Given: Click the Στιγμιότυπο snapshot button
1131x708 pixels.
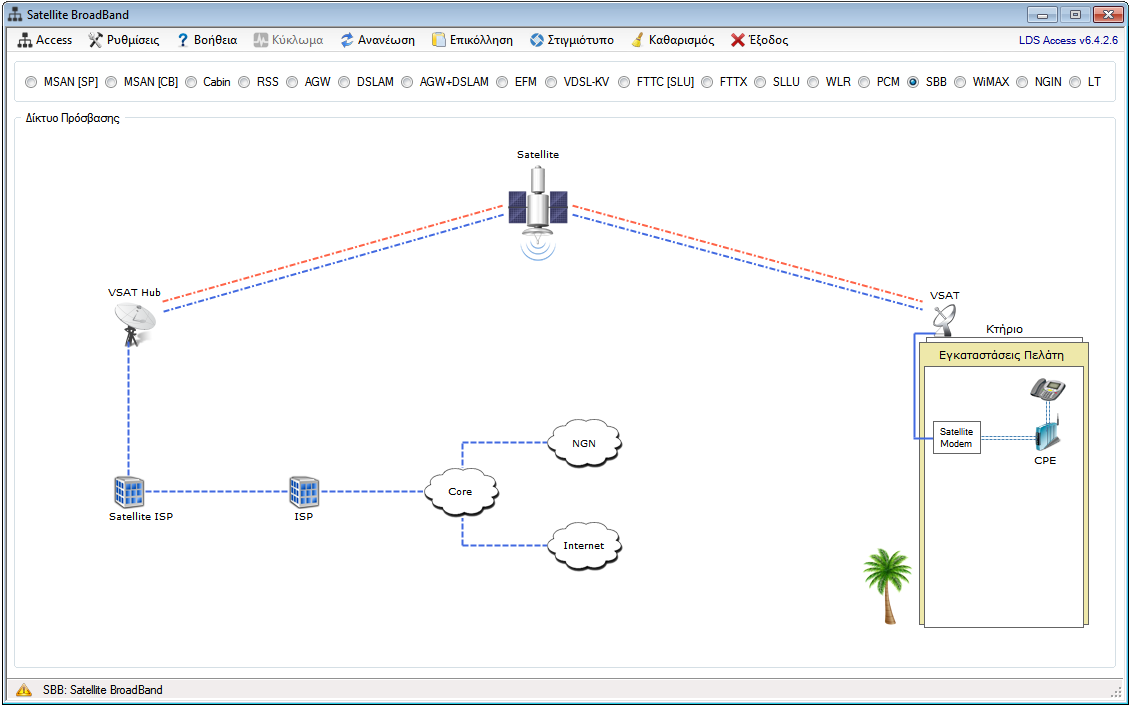Looking at the screenshot, I should coord(571,40).
